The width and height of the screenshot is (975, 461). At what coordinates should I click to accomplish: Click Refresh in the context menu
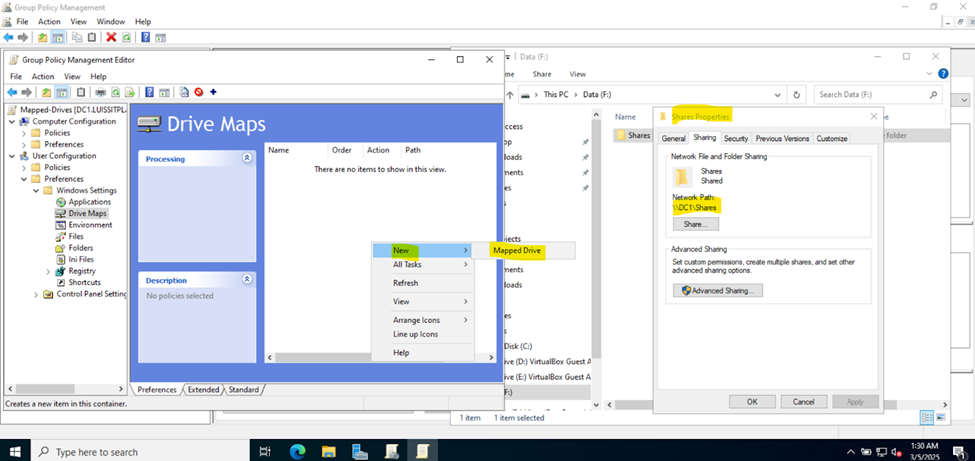coord(423,283)
